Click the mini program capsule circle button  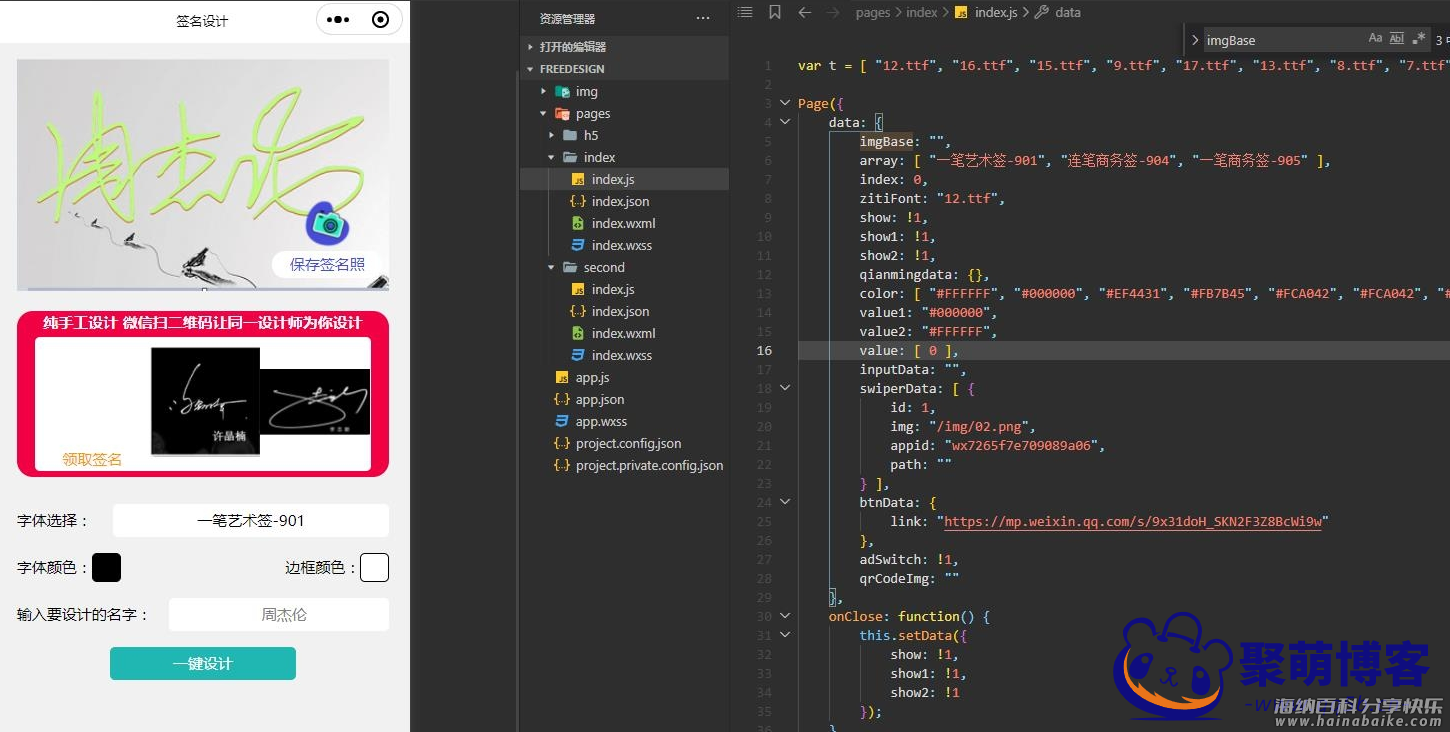tap(380, 20)
